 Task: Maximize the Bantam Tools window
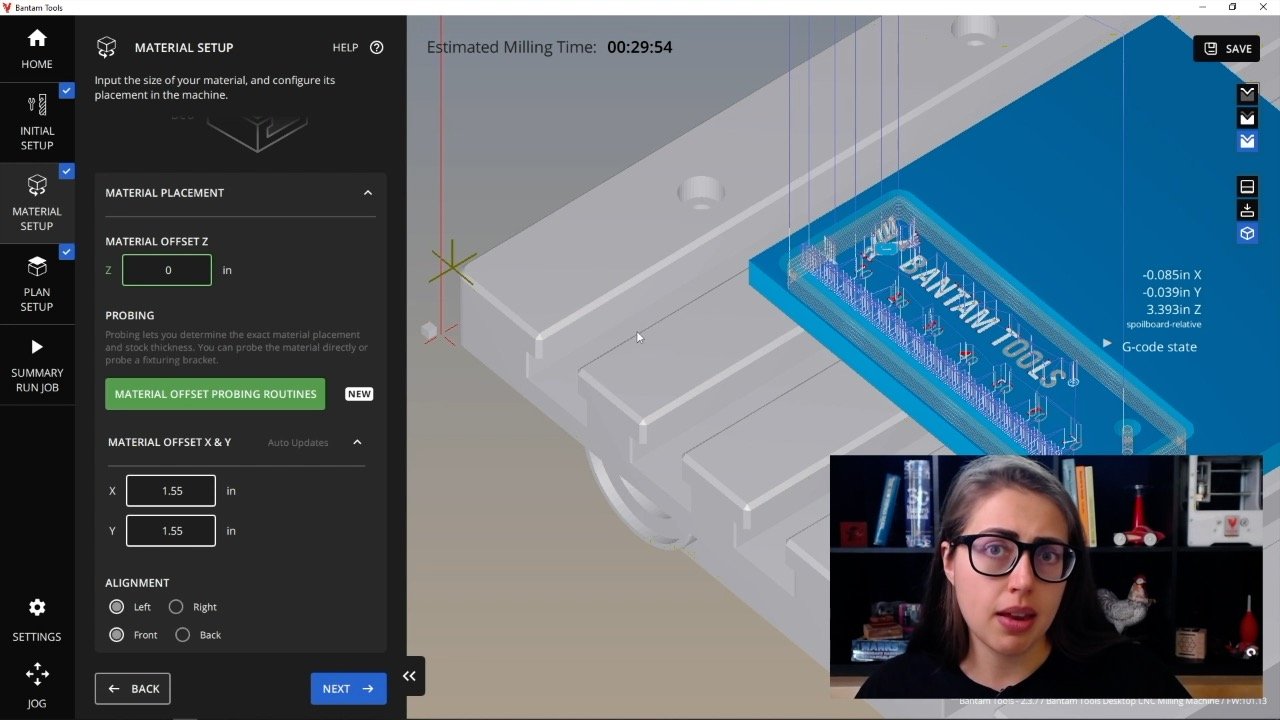coord(1232,7)
